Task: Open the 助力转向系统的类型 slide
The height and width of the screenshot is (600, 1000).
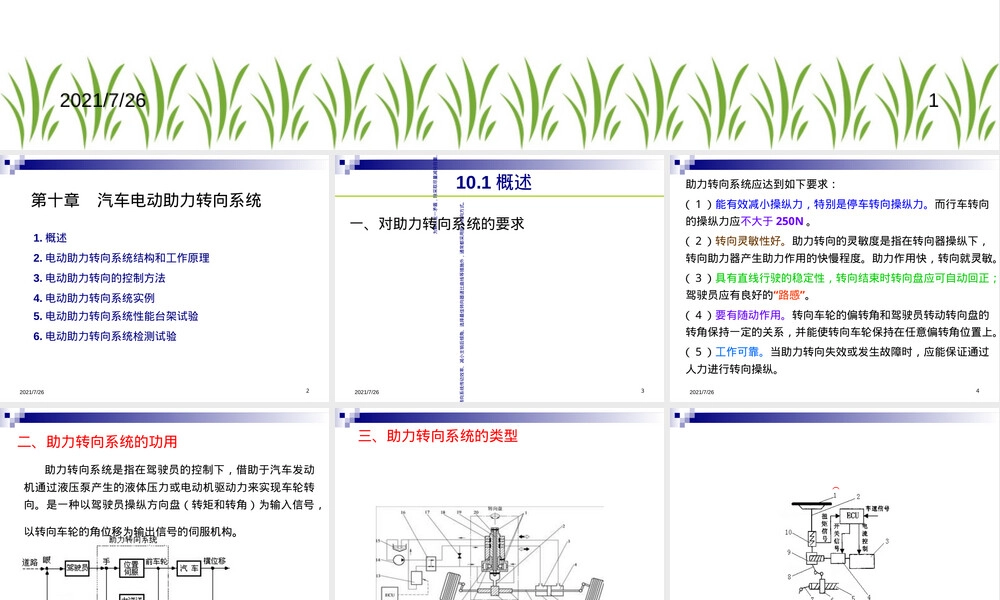Action: click(499, 504)
